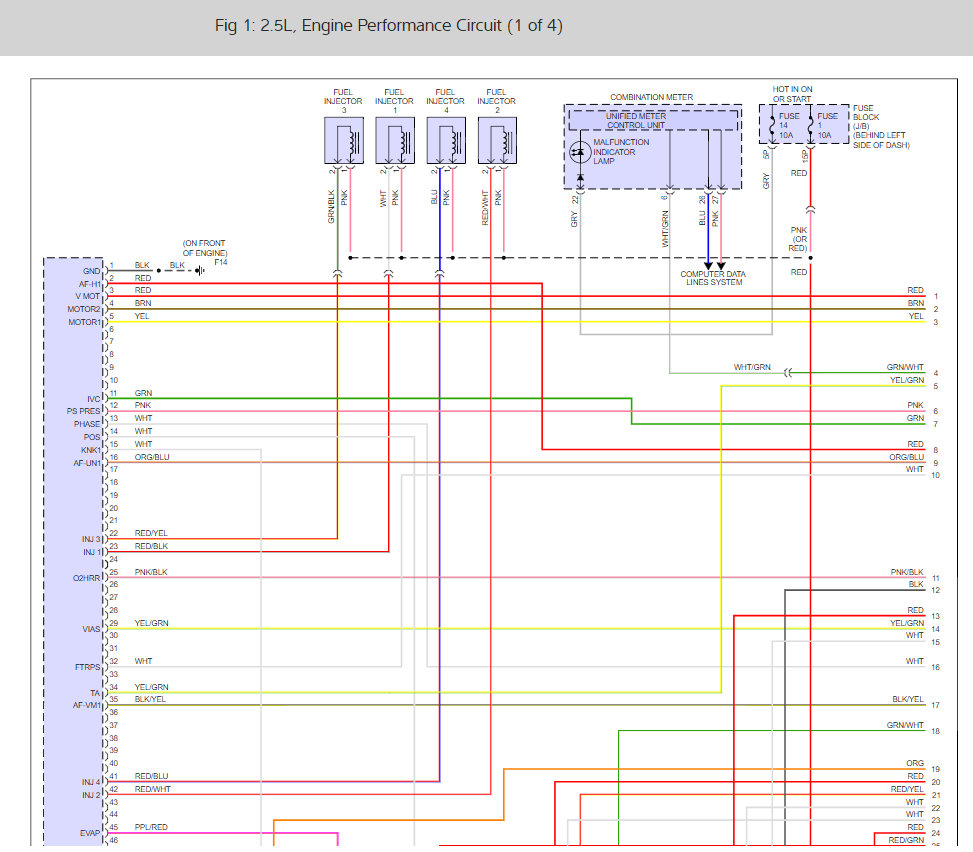Click the ORG/BLU wire label at pin 16
Screen dimensions: 973x852
click(152, 457)
